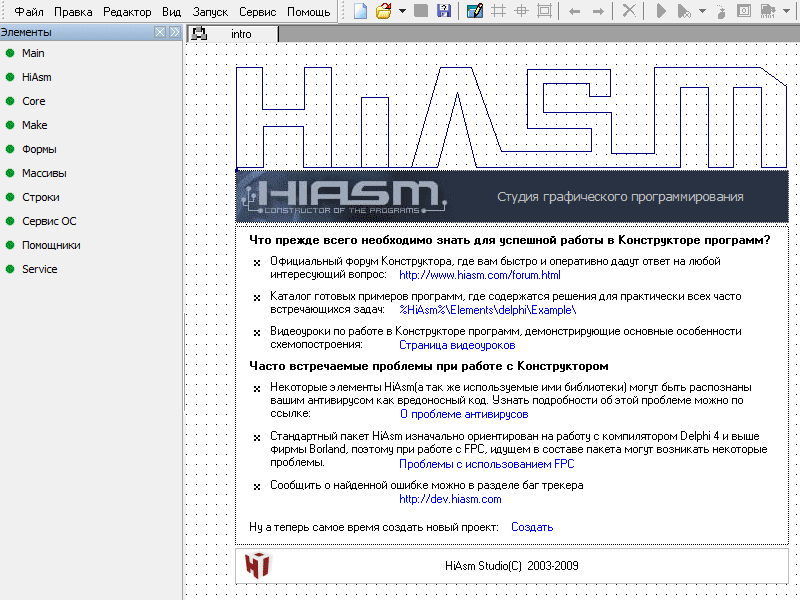Open the Файл menu

pyautogui.click(x=29, y=12)
